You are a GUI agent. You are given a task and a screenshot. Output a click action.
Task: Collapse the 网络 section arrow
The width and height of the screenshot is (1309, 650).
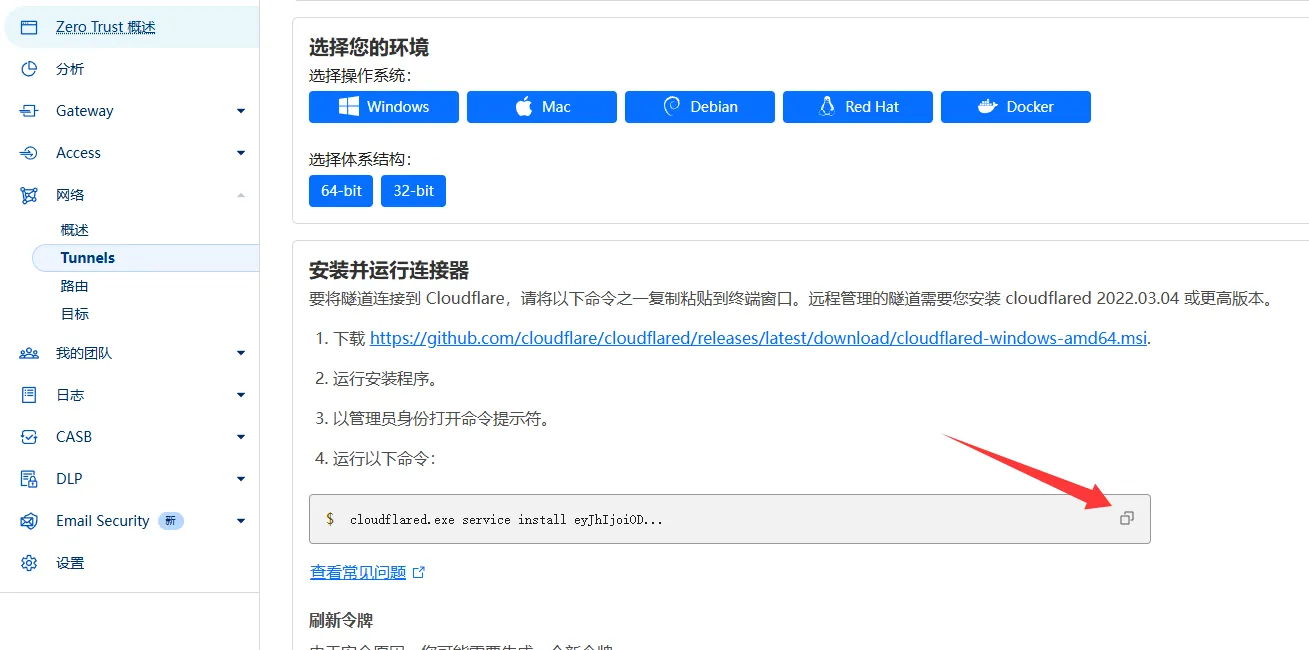(241, 195)
